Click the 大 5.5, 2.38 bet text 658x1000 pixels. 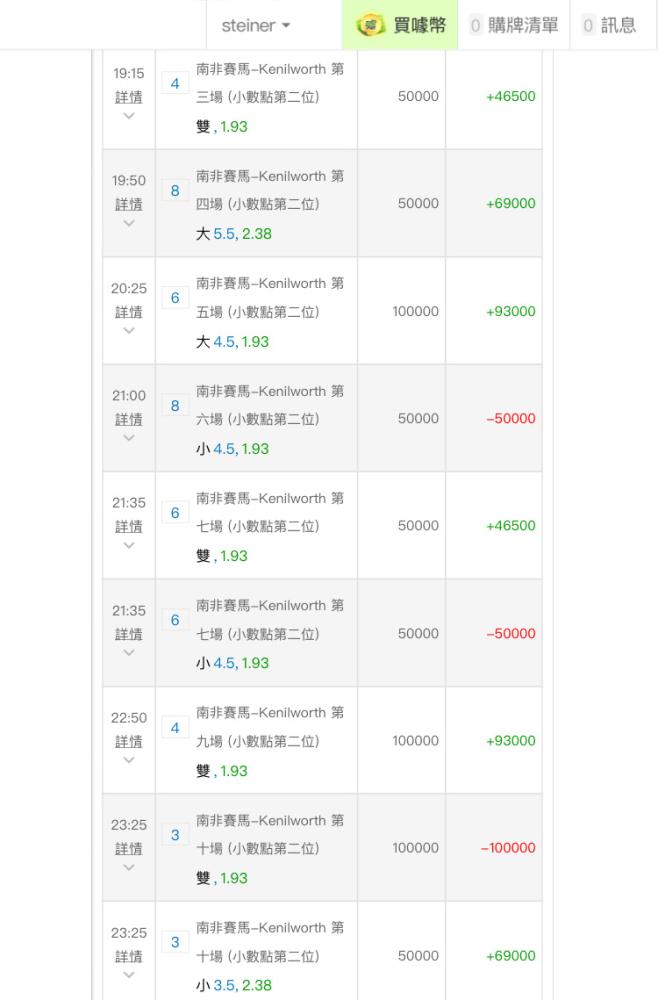[233, 234]
